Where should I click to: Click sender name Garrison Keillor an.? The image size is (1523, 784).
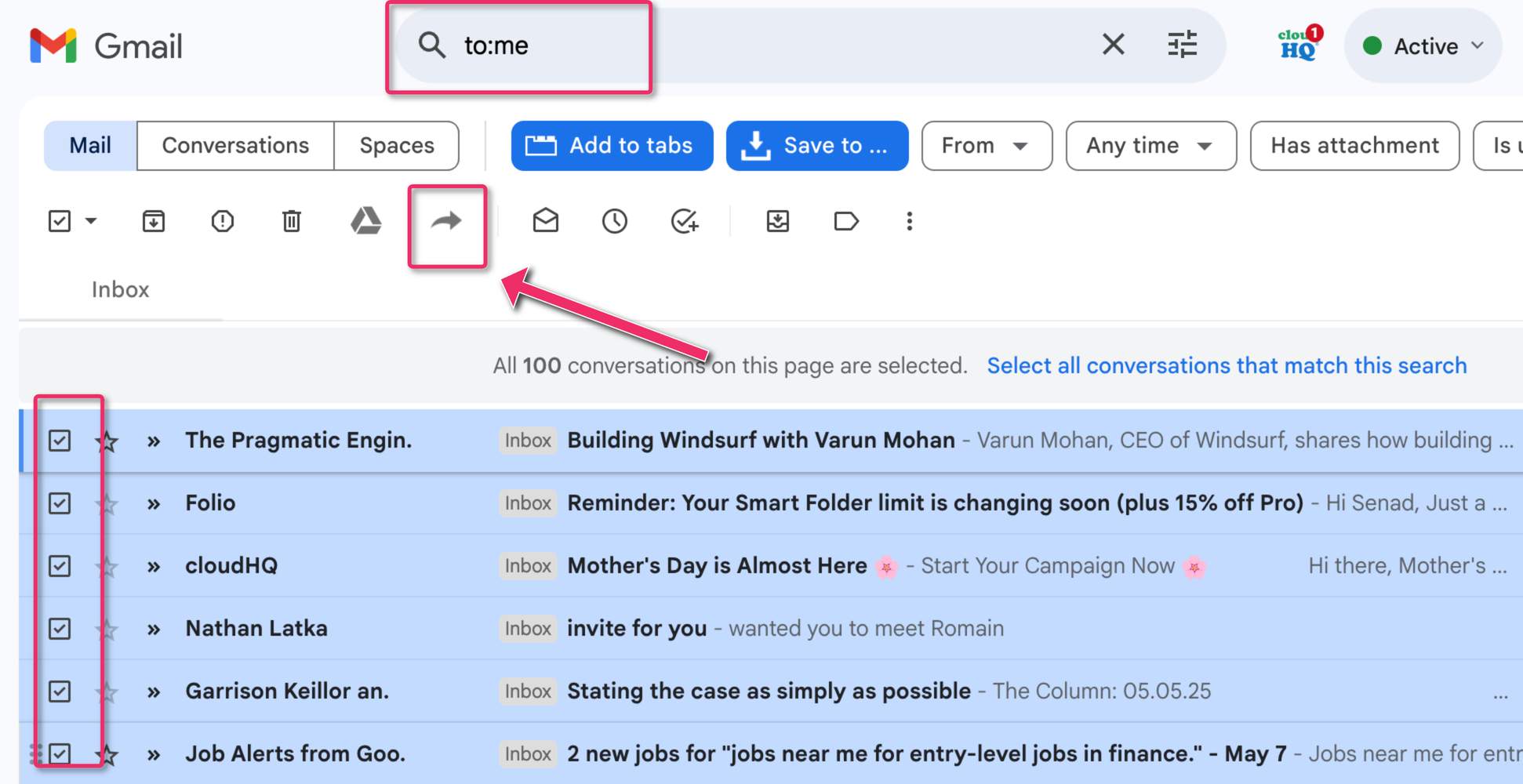coord(287,691)
